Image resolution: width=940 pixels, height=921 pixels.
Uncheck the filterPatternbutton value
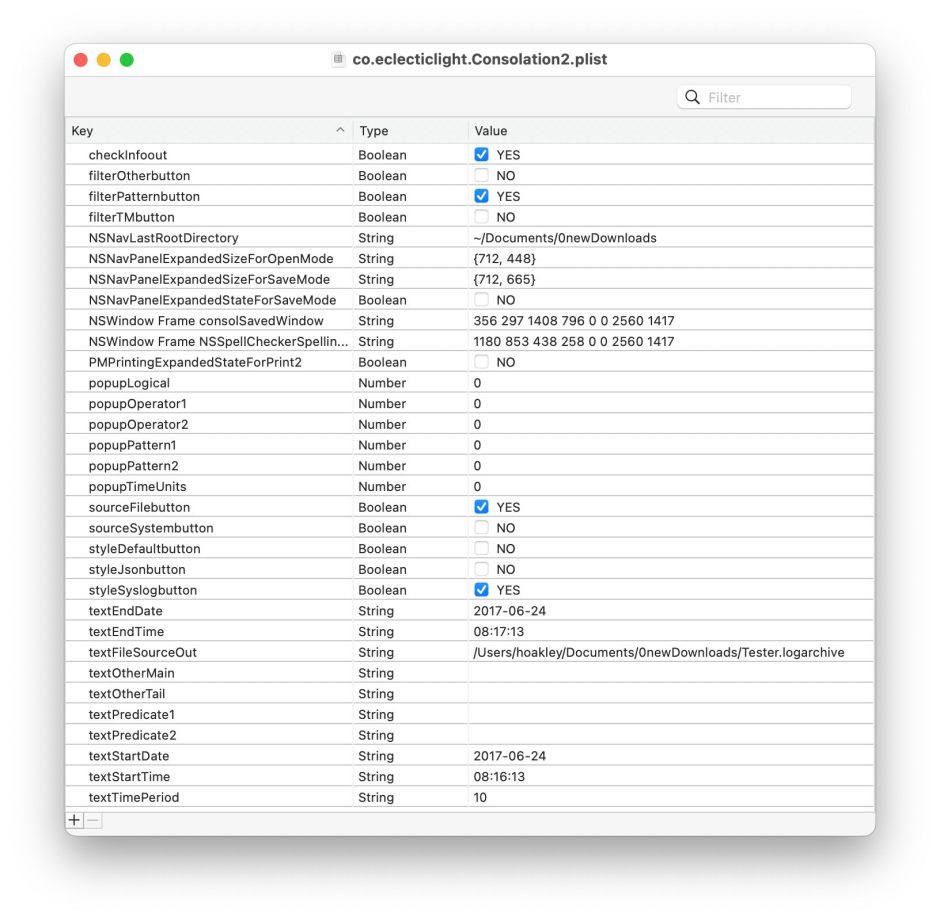point(481,196)
